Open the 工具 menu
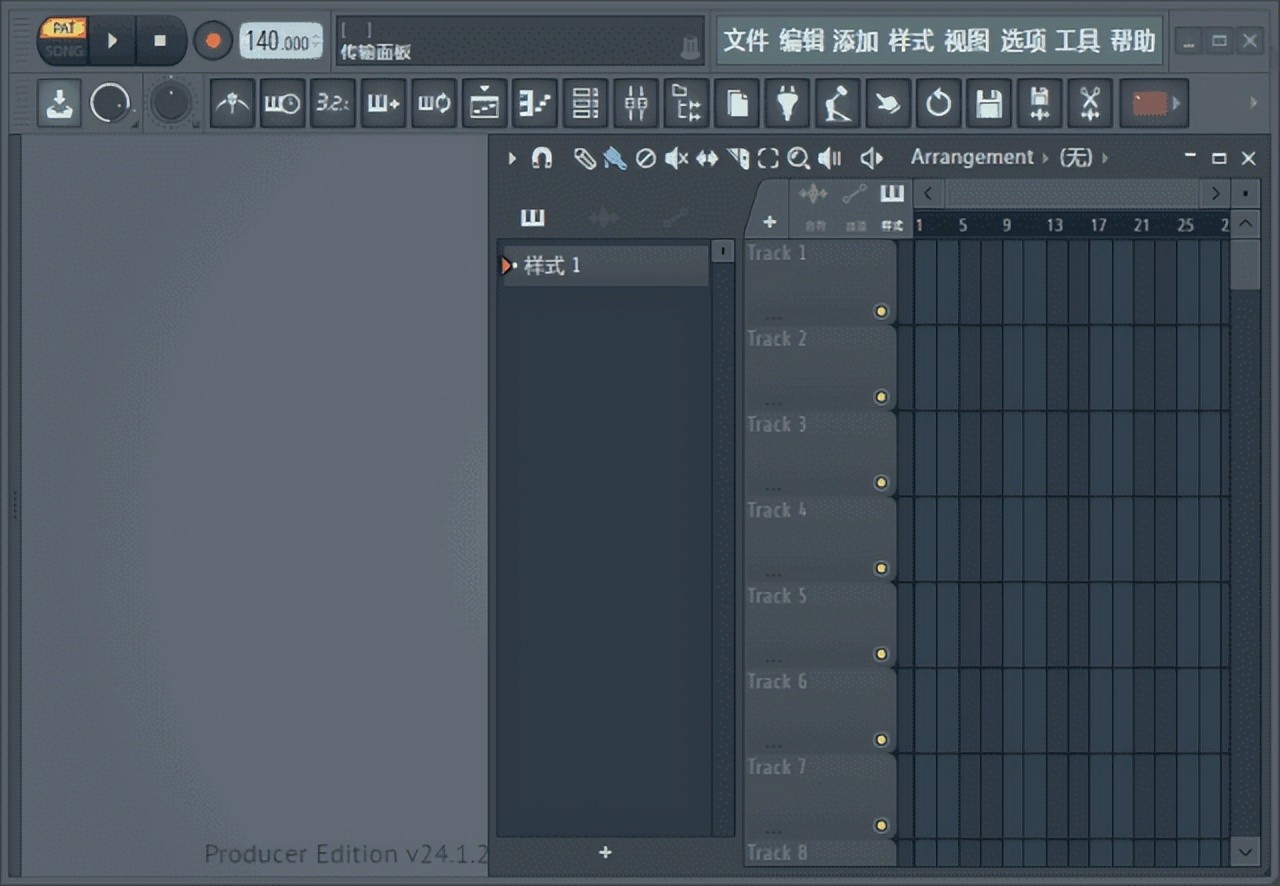1280x886 pixels. (1077, 41)
